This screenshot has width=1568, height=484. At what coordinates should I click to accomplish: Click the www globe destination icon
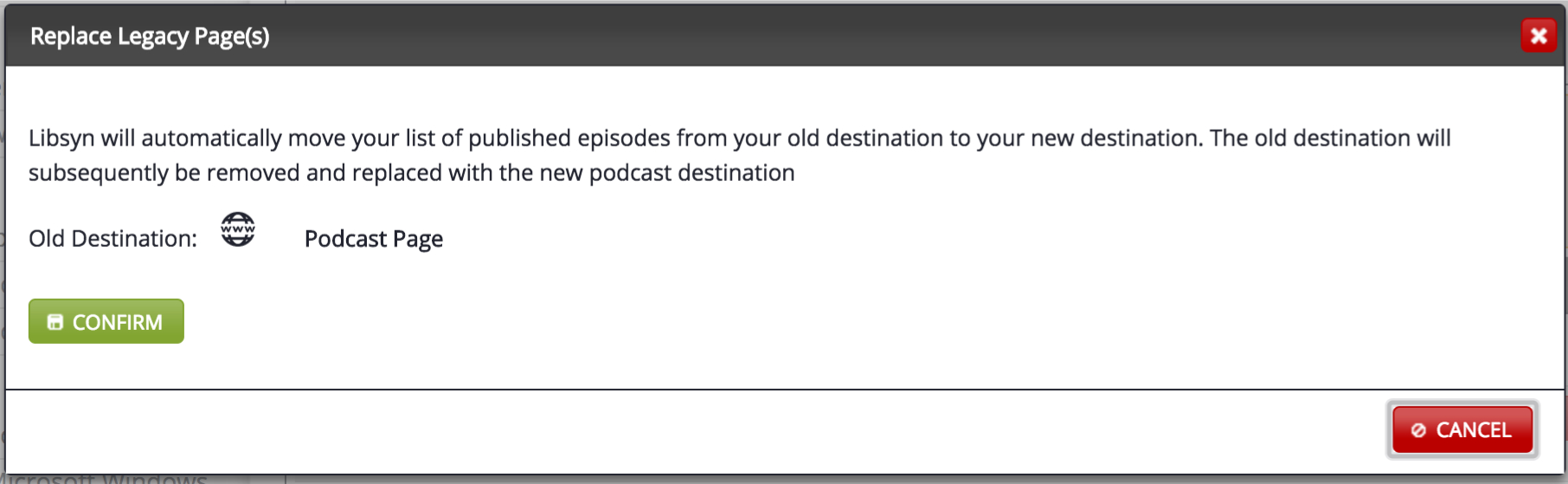pos(238,229)
